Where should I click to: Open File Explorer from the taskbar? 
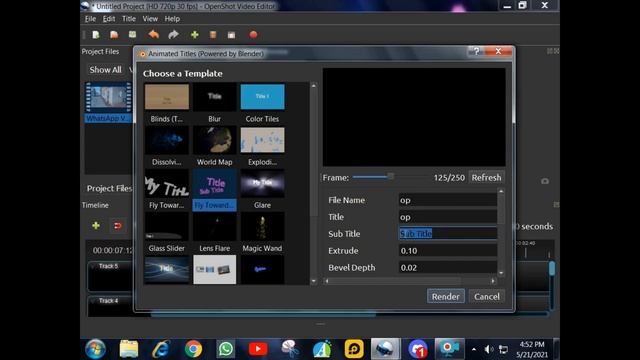click(129, 349)
